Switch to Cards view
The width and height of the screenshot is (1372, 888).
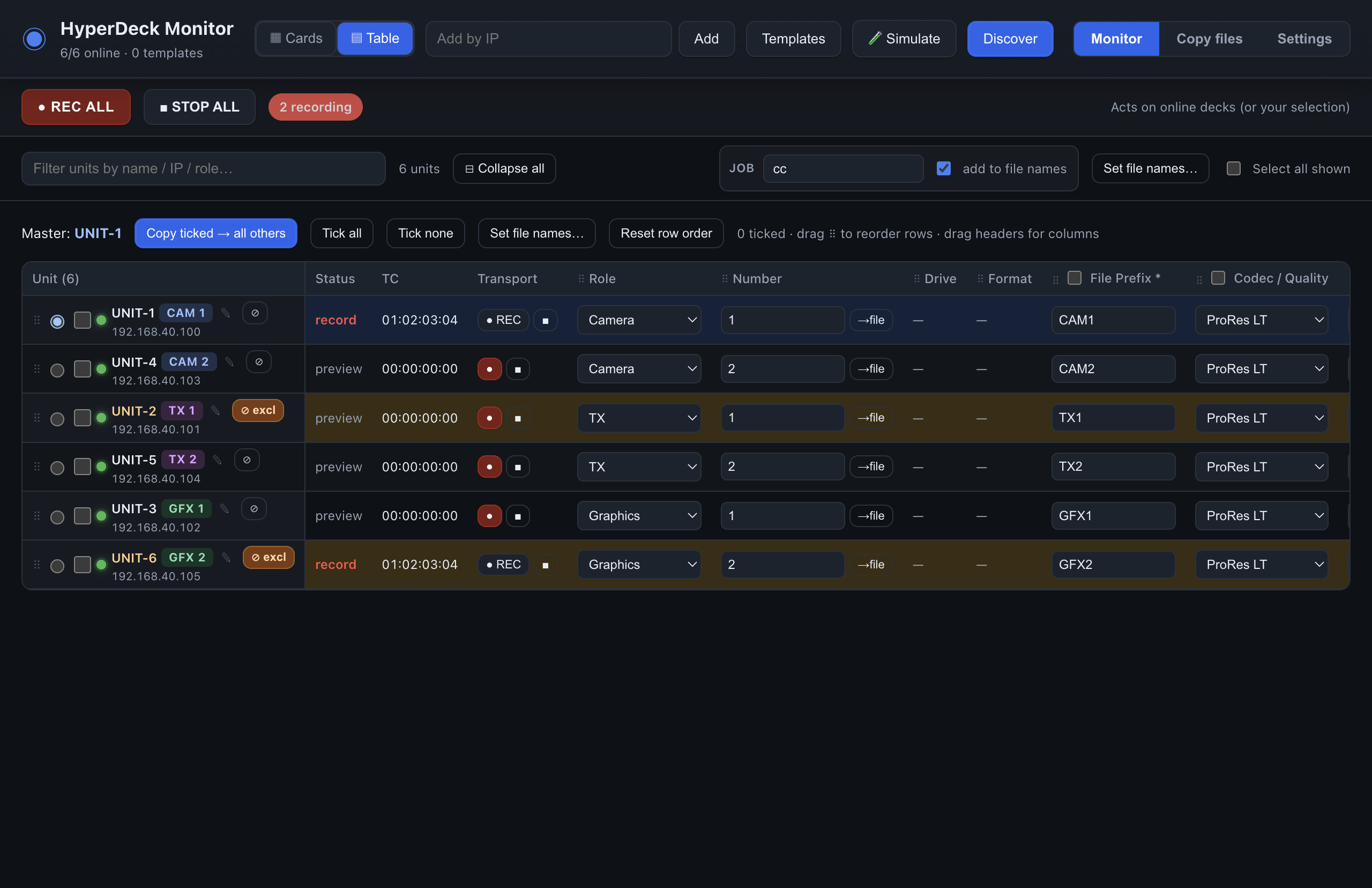pyautogui.click(x=296, y=39)
